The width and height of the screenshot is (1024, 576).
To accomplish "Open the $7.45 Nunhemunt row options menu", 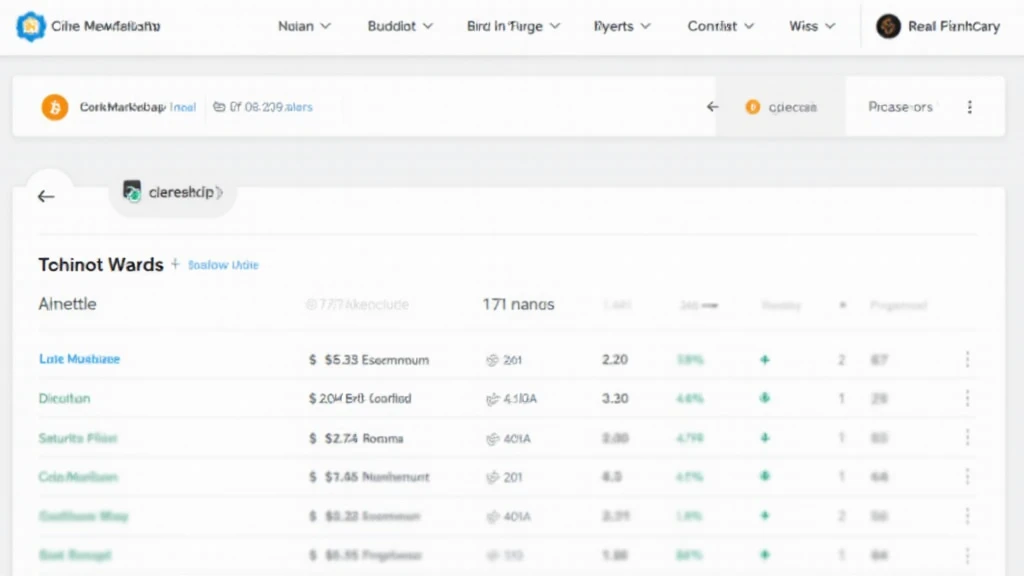I will click(x=967, y=477).
